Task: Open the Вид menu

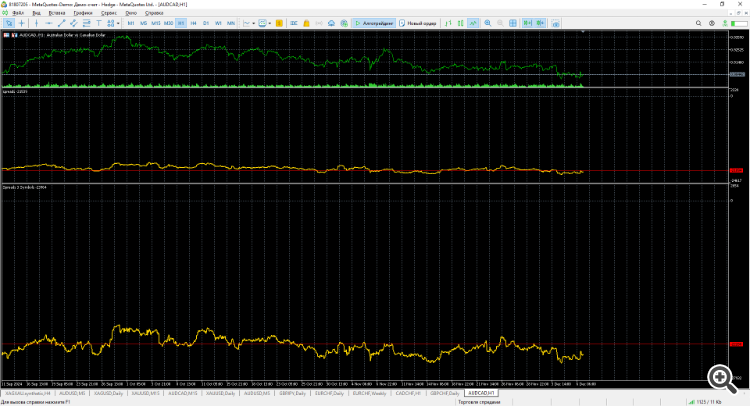Action: 36,13
